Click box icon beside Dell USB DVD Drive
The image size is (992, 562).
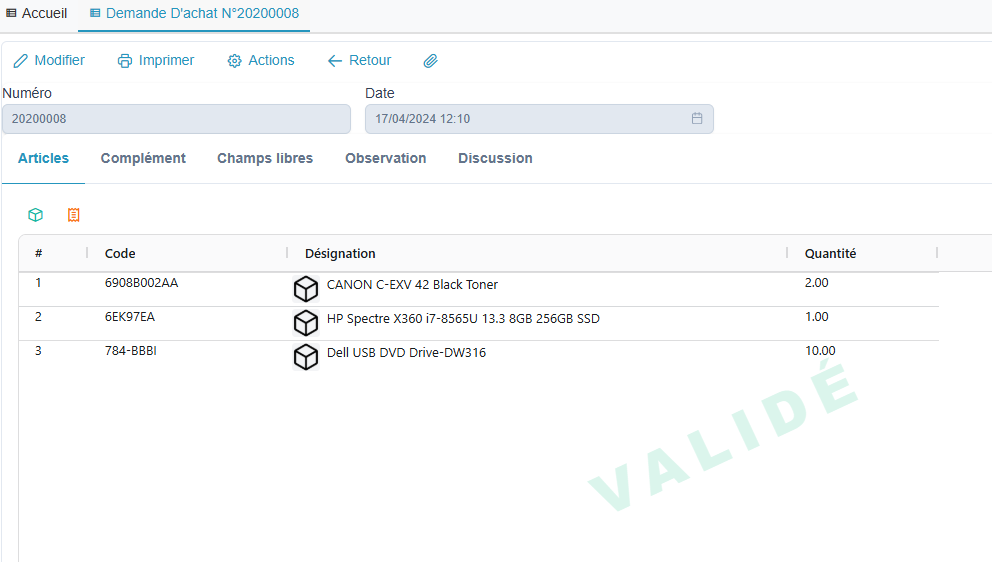point(305,357)
